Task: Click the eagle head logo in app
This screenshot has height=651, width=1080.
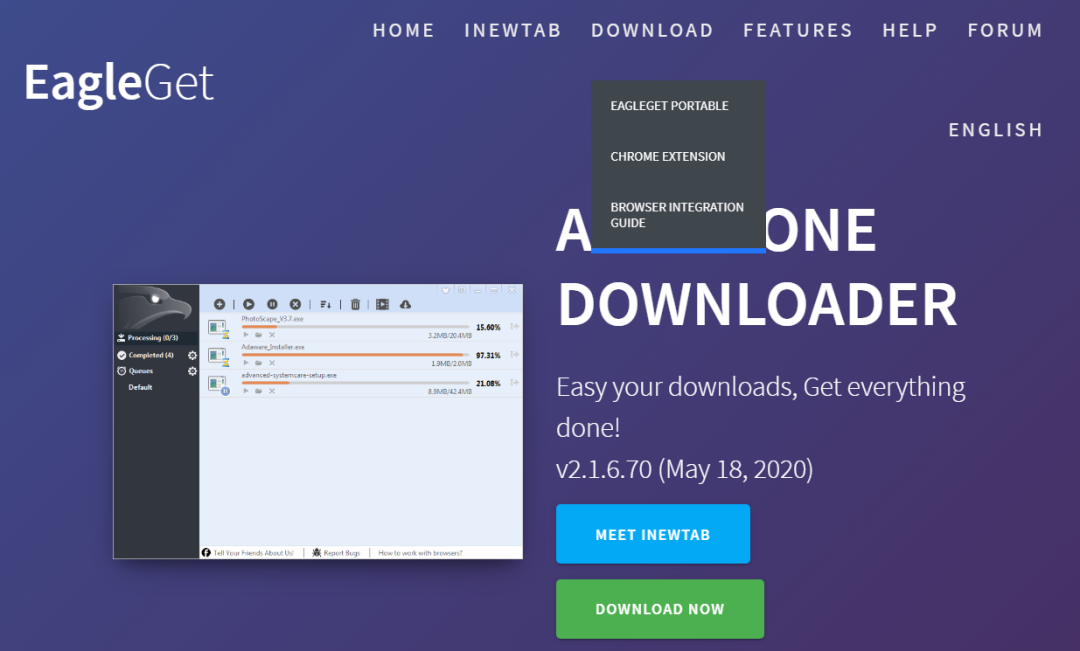Action: pyautogui.click(x=156, y=308)
